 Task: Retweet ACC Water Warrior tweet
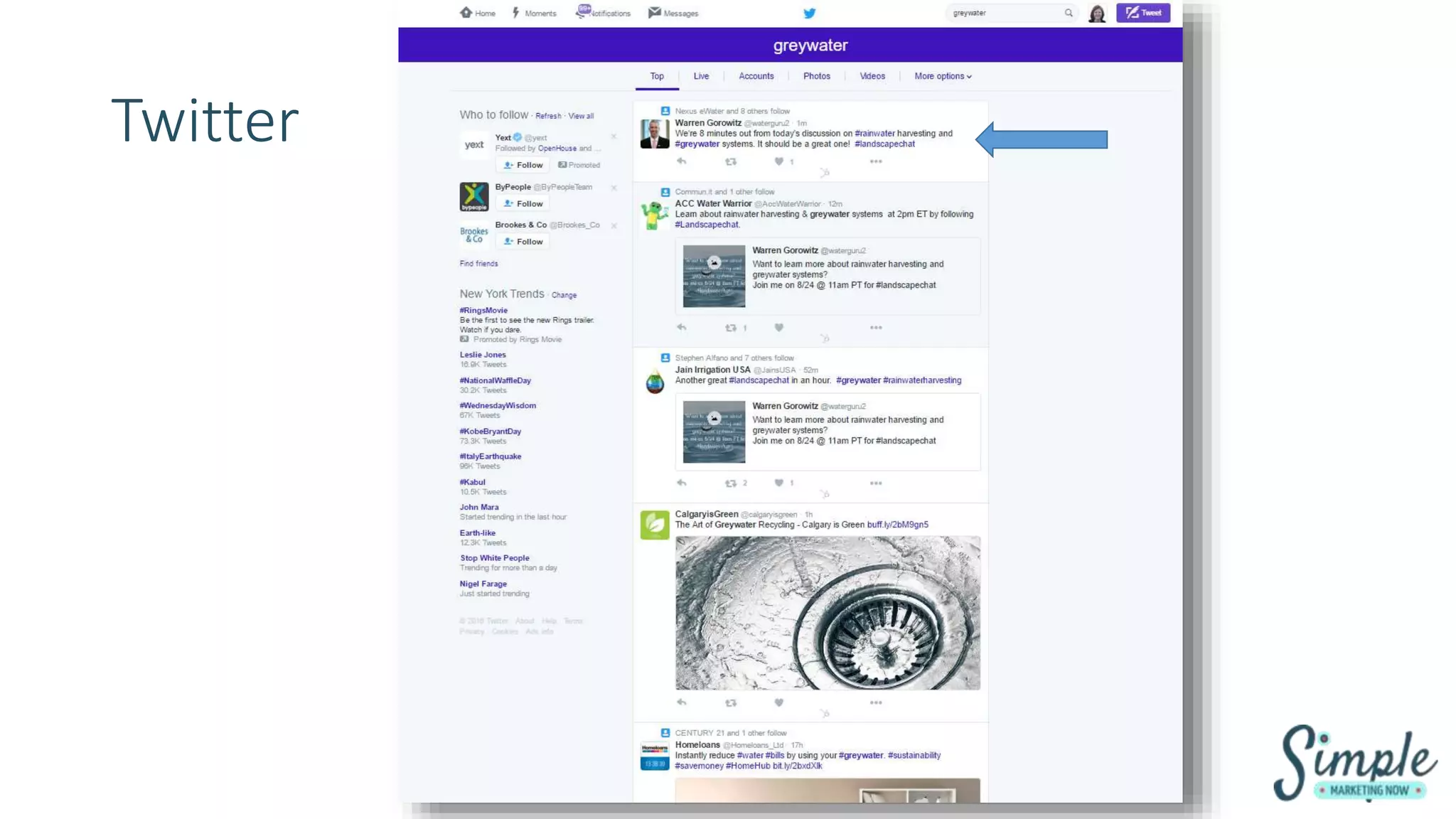tap(730, 328)
